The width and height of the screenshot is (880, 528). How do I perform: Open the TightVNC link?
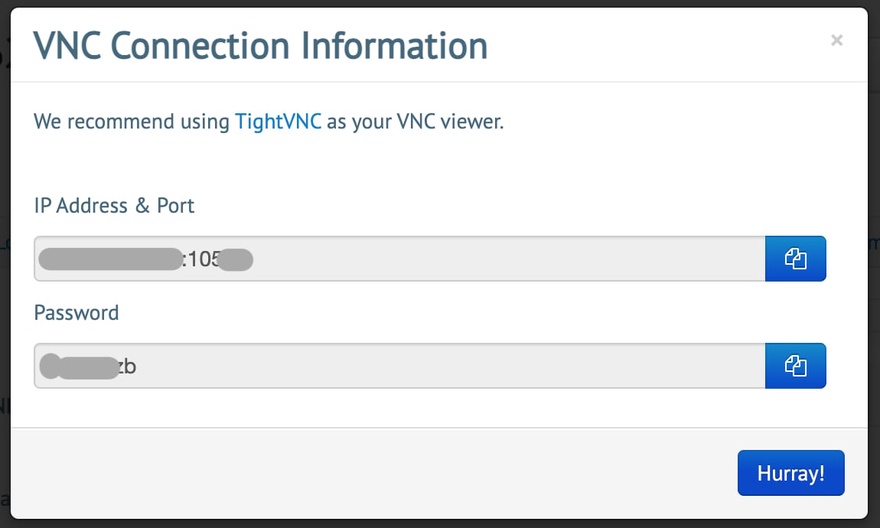(278, 122)
